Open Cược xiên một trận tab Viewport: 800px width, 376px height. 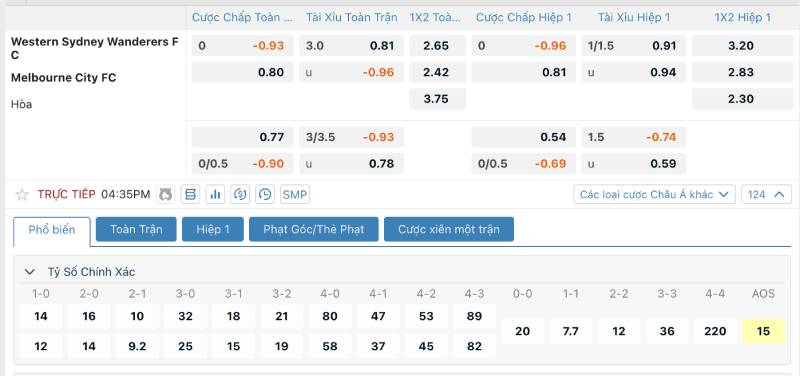(x=449, y=229)
